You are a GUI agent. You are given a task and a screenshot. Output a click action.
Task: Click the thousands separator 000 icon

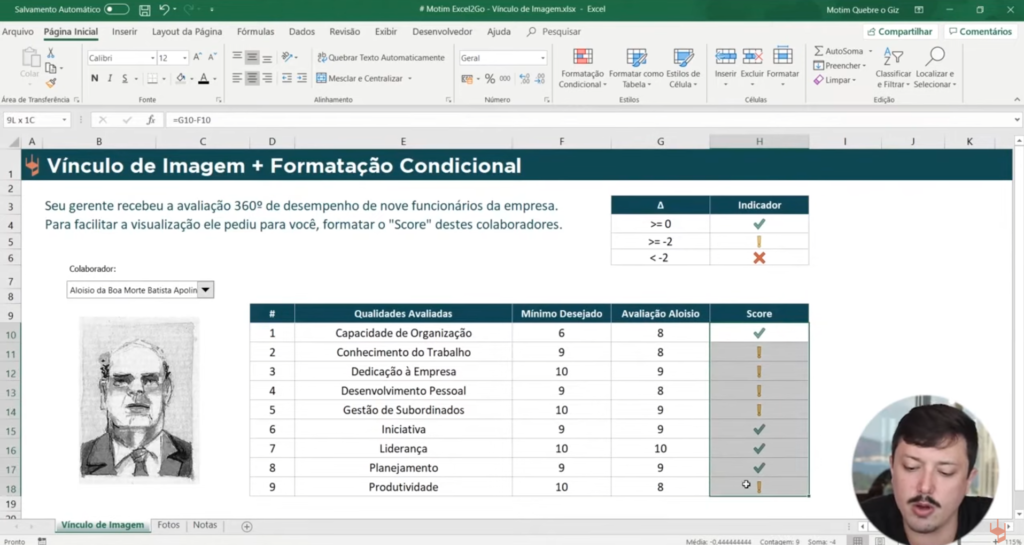click(505, 79)
